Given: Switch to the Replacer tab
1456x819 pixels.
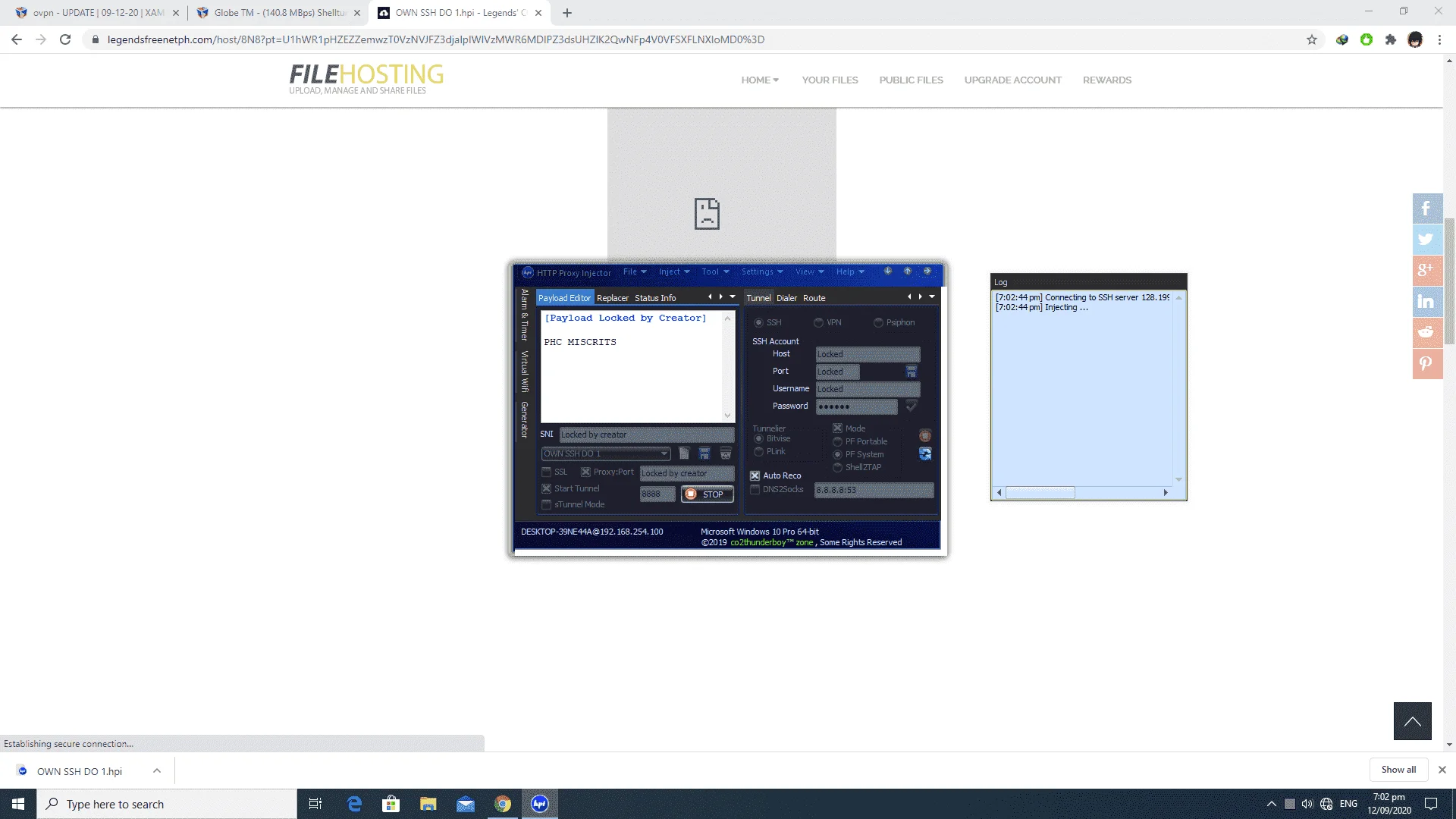Looking at the screenshot, I should pyautogui.click(x=613, y=298).
